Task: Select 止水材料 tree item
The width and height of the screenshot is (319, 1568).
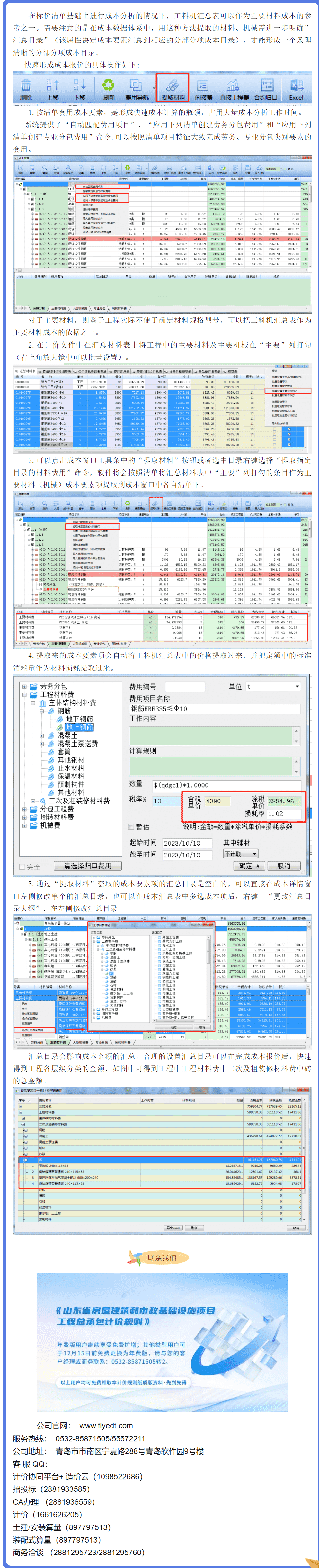Action: [71, 768]
